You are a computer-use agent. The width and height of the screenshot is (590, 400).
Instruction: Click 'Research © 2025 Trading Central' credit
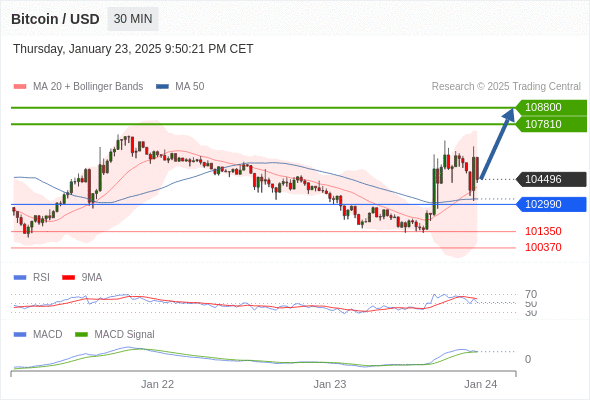506,87
